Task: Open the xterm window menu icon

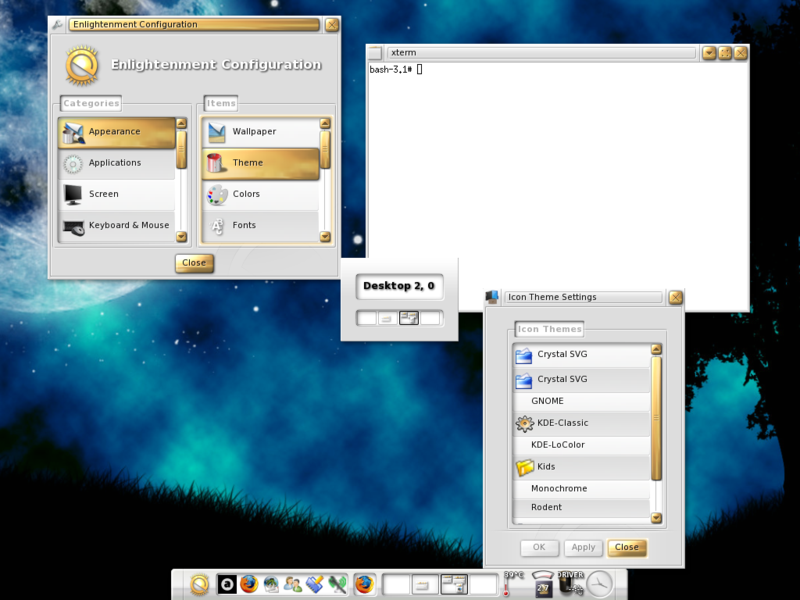Action: tap(376, 52)
